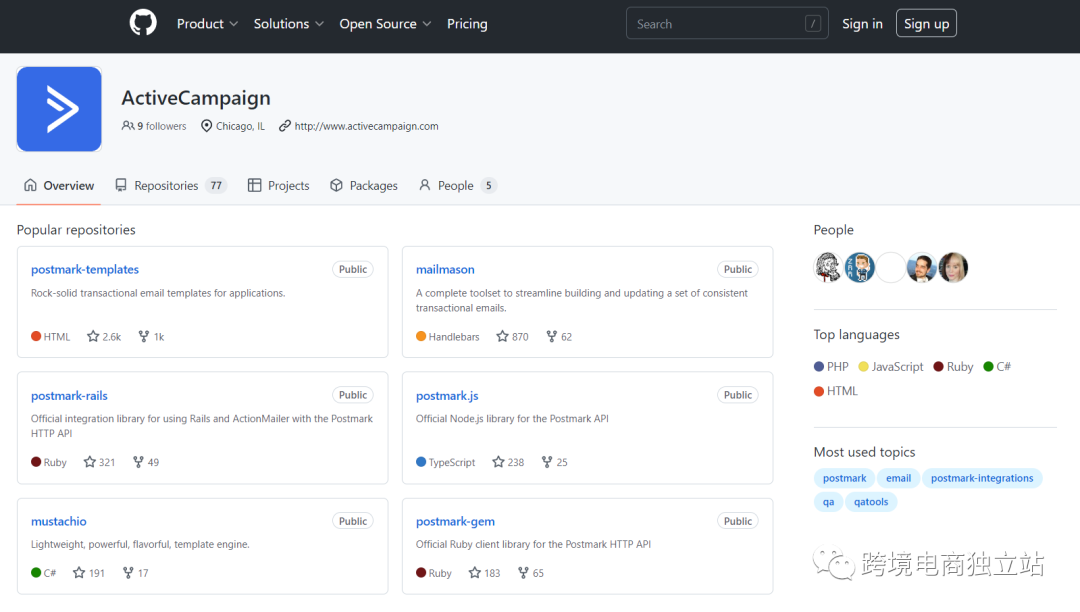Open the mustachio repository
Viewport: 1080px width, 612px height.
tap(59, 521)
